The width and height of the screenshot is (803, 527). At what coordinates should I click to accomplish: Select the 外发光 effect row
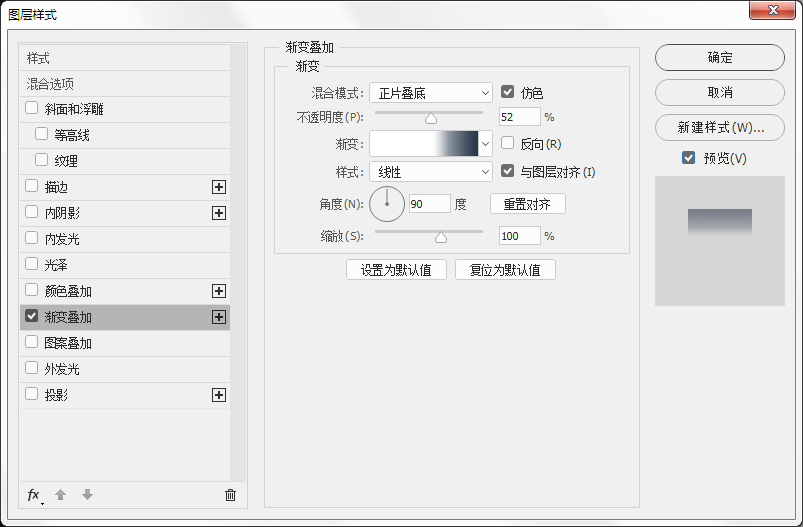point(125,369)
